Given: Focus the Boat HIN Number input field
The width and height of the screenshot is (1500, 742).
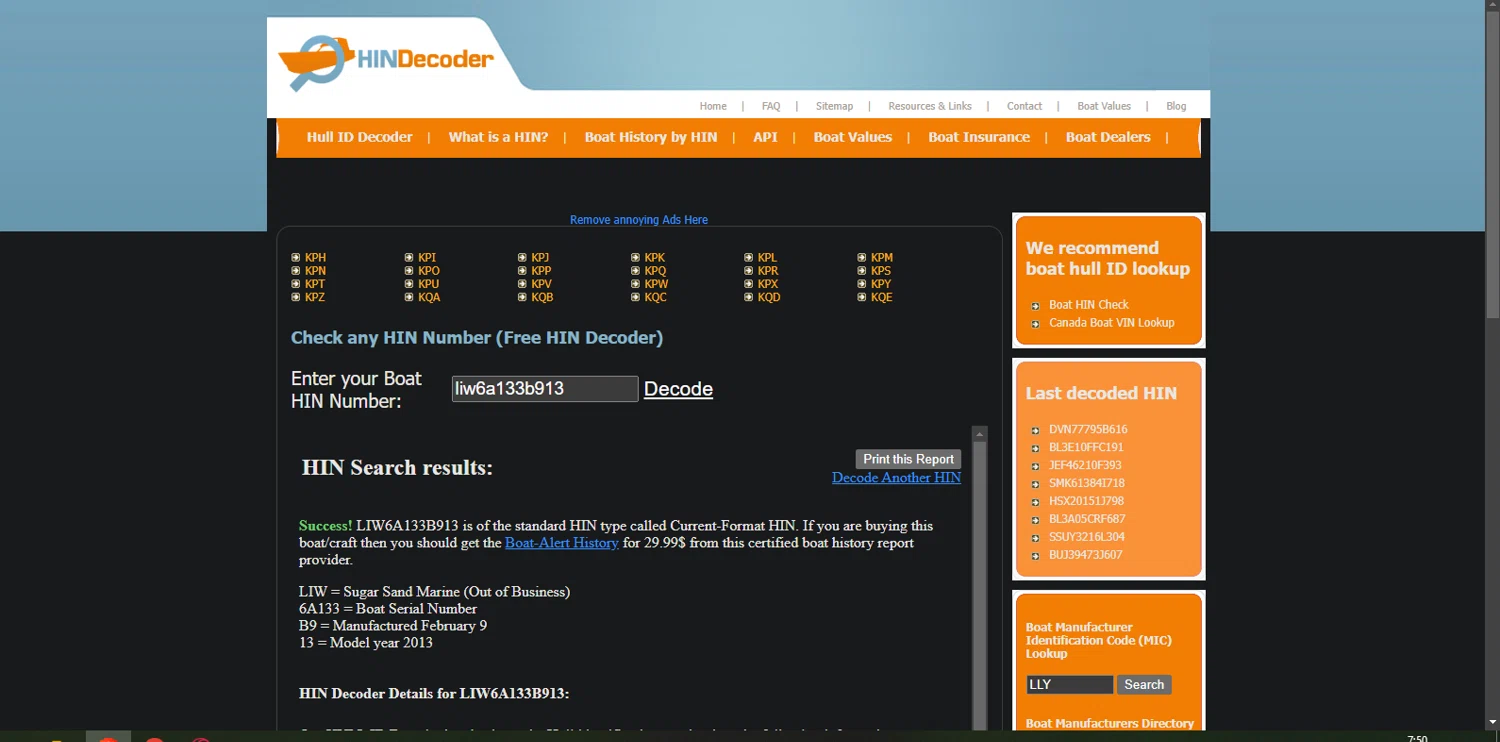Looking at the screenshot, I should click(x=545, y=389).
